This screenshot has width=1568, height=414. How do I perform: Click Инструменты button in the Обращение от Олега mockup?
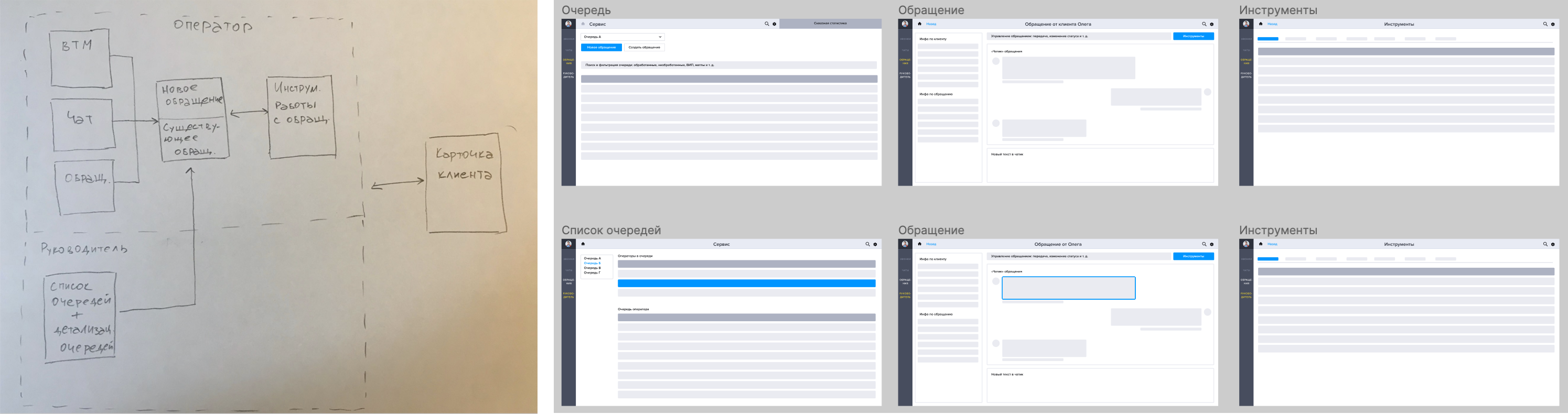tap(1193, 256)
